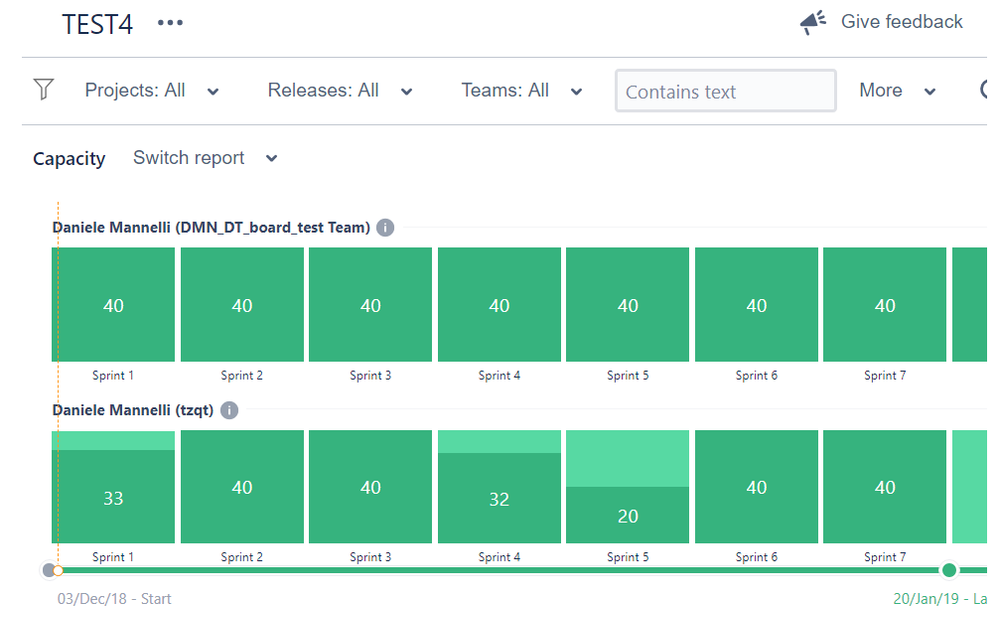Focus the Contains text search field
Screen dimensions: 999x625
tap(725, 91)
